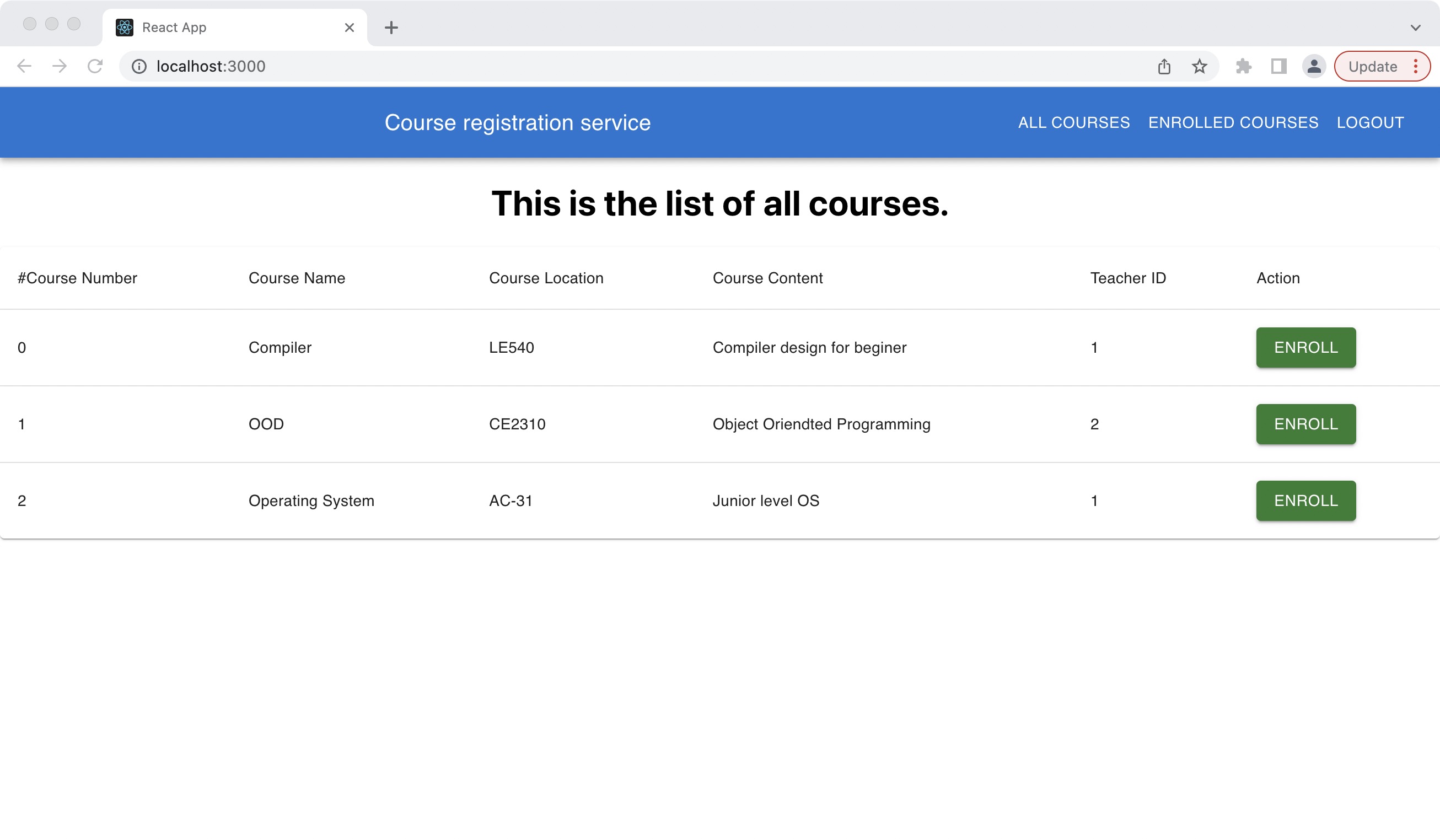This screenshot has height=840, width=1440.
Task: Open the ENROLLED COURSES section
Action: coord(1233,122)
